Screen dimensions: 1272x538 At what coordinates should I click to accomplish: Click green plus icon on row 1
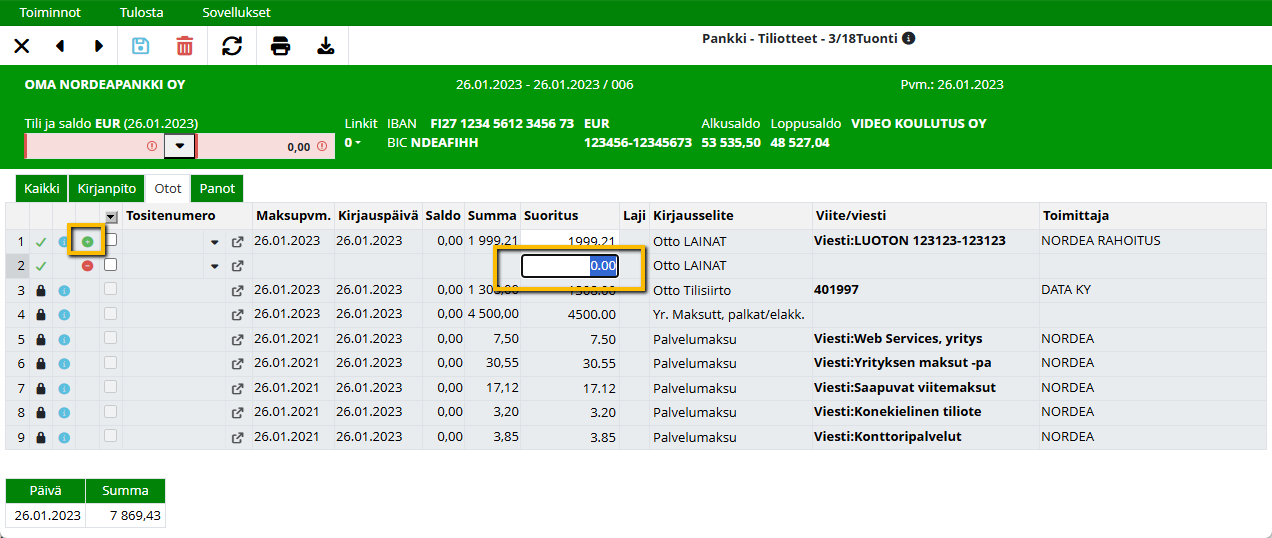[88, 241]
